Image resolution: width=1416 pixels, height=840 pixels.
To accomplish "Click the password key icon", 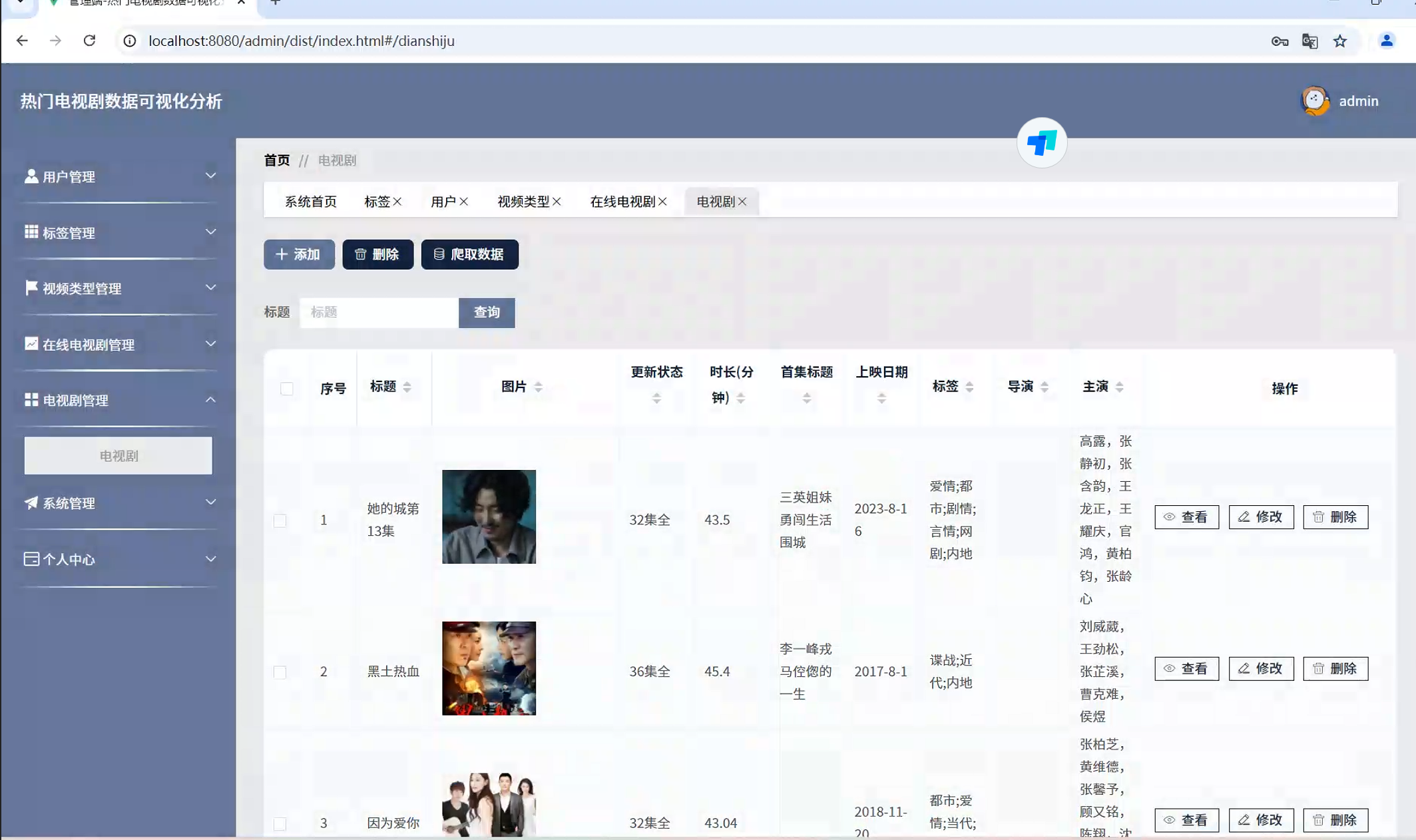I will [x=1279, y=41].
